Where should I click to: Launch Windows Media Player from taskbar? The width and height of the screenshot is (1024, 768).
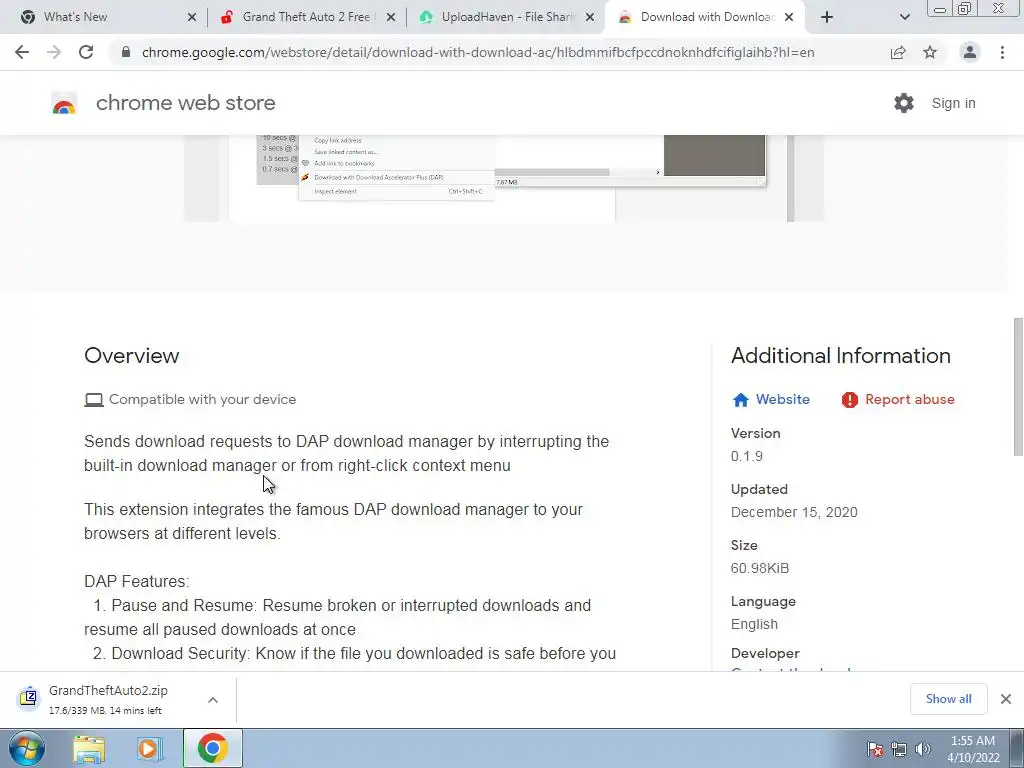[x=150, y=748]
